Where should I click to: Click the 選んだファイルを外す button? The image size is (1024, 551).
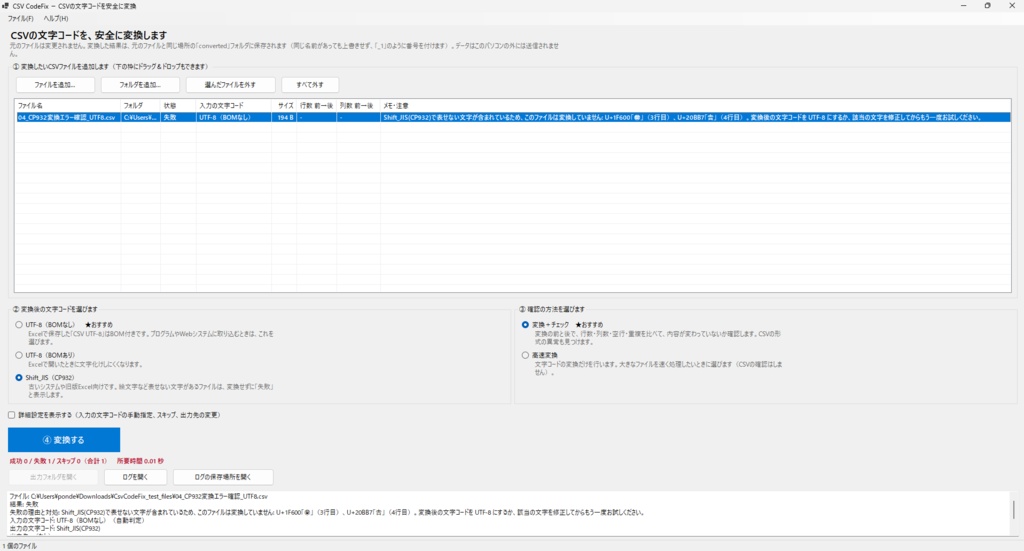(230, 85)
